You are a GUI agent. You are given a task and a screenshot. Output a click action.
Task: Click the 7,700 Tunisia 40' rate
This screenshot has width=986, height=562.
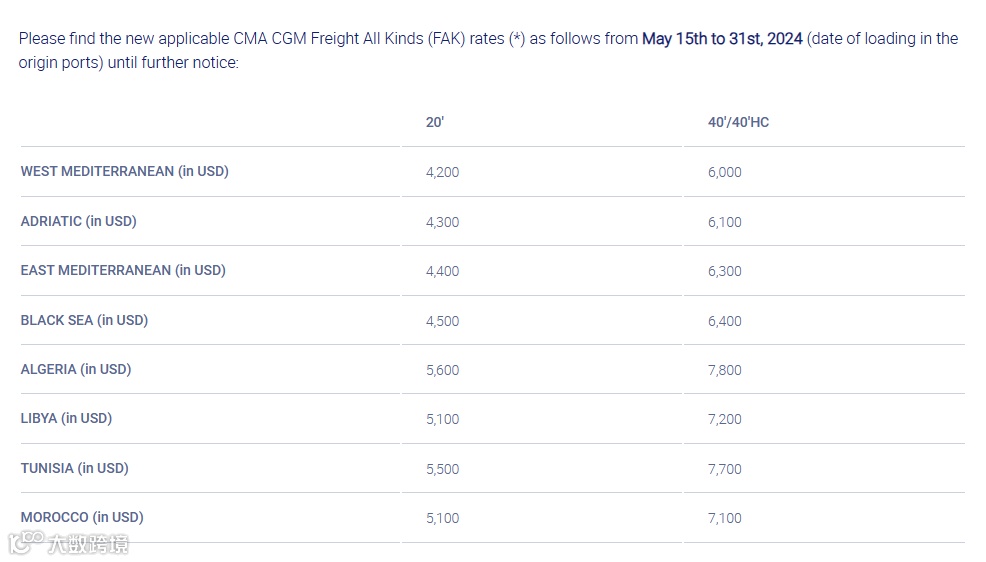click(724, 469)
